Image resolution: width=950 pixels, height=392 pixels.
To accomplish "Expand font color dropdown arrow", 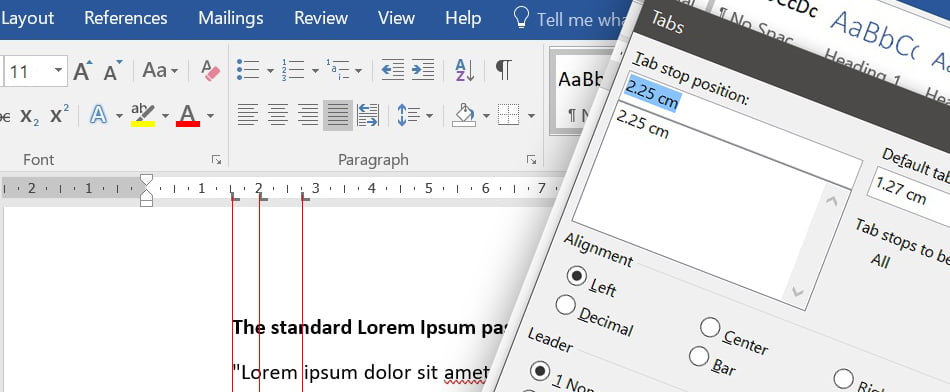I will 210,116.
